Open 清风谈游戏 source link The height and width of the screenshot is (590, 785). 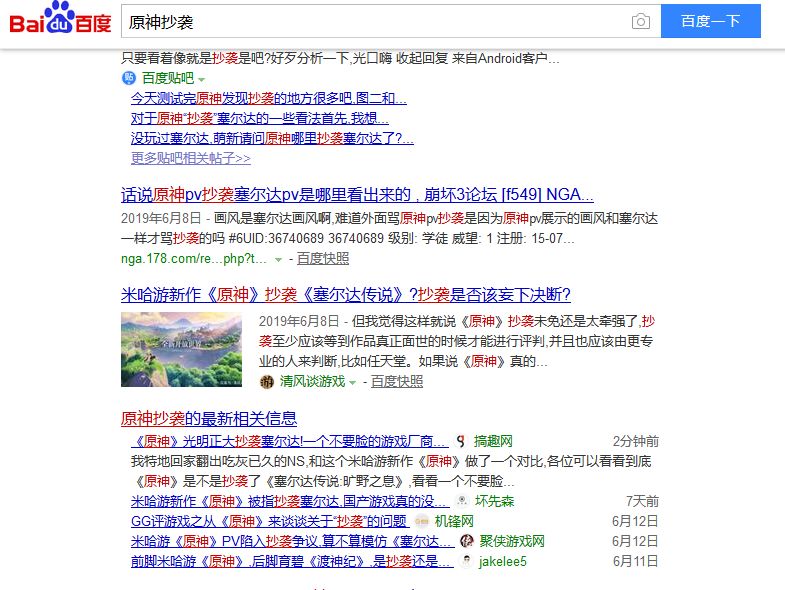313,382
